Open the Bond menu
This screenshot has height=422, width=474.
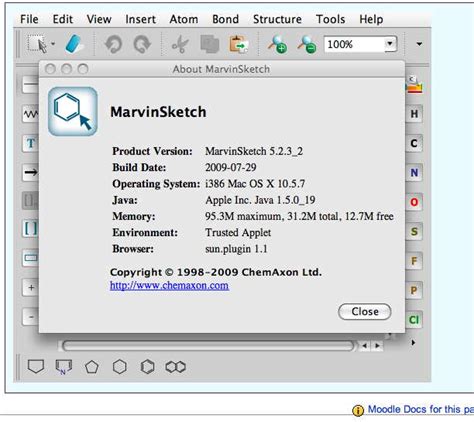(x=226, y=19)
